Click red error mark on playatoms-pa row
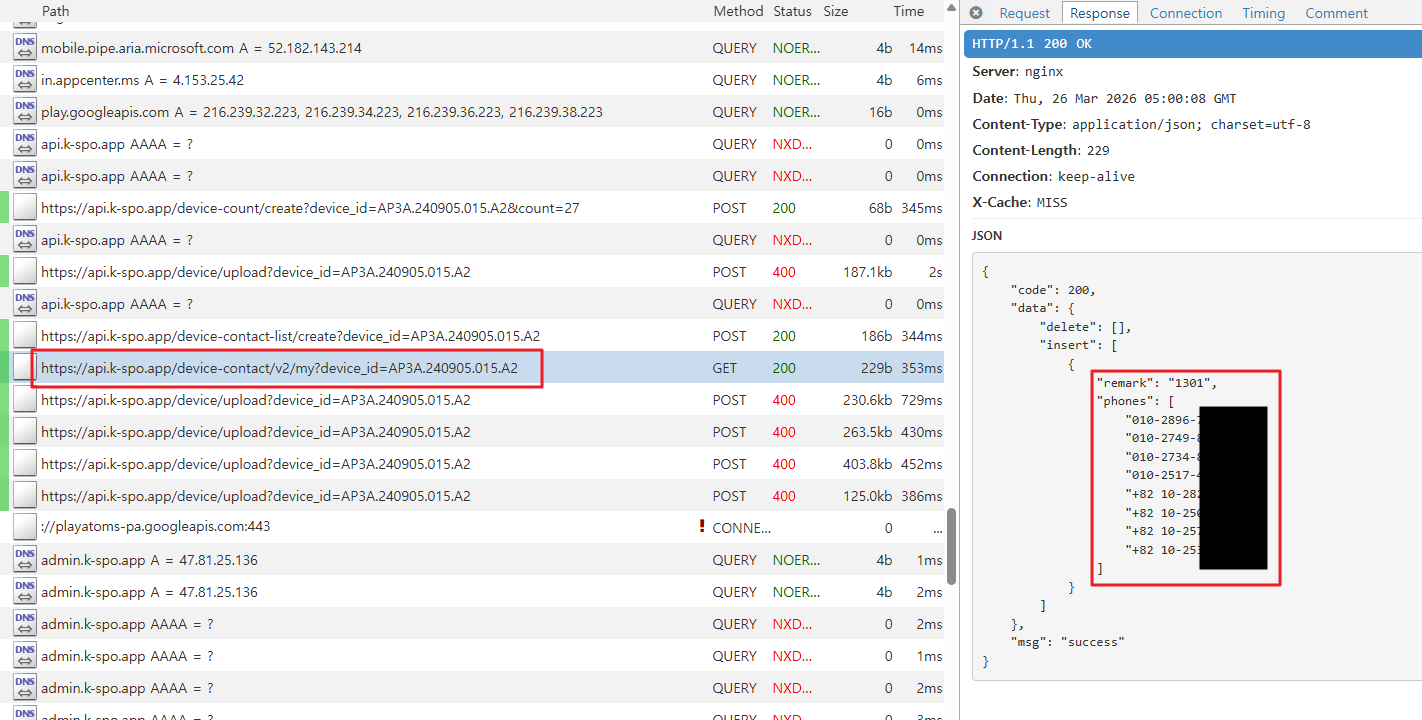 click(702, 527)
